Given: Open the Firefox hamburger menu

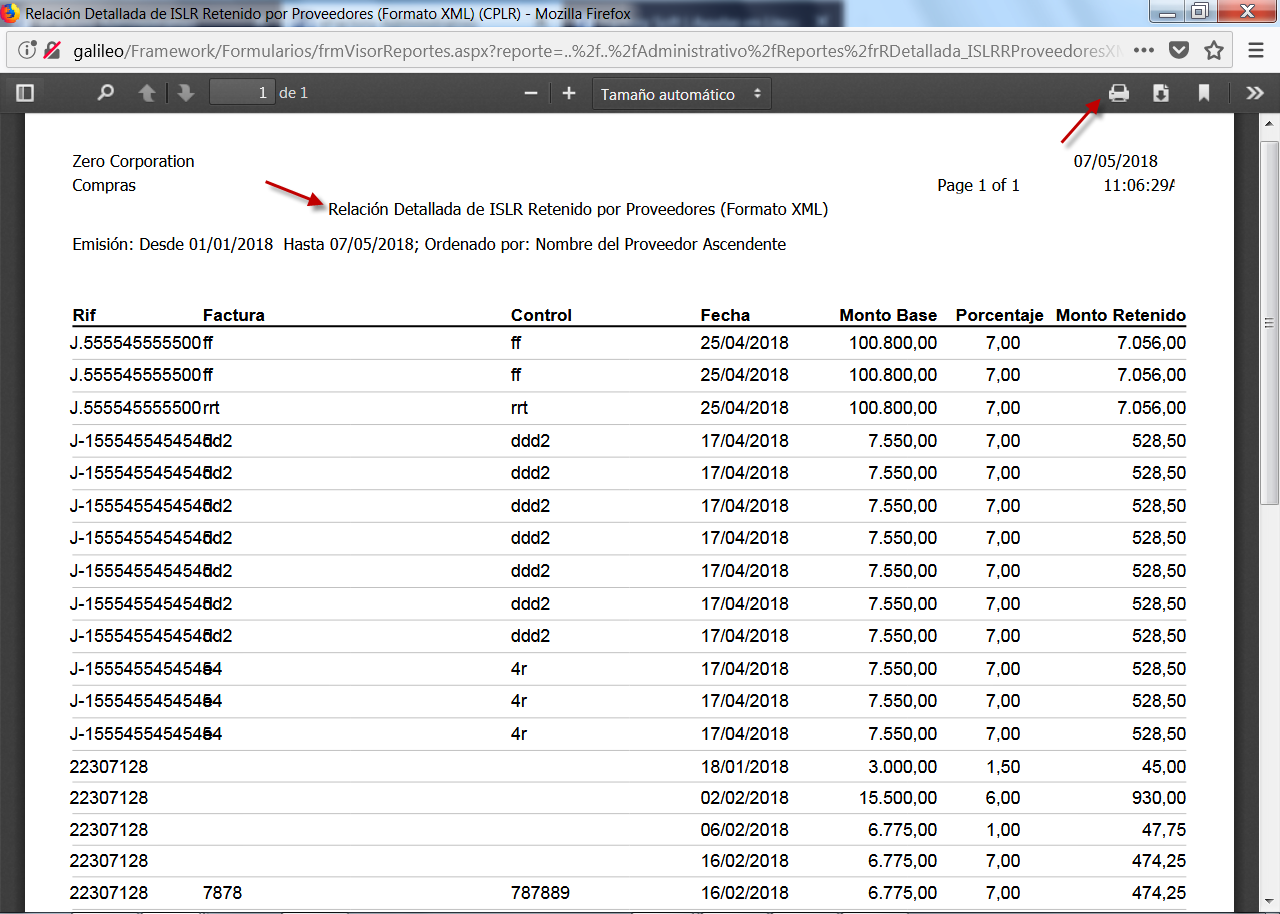Looking at the screenshot, I should [1256, 51].
